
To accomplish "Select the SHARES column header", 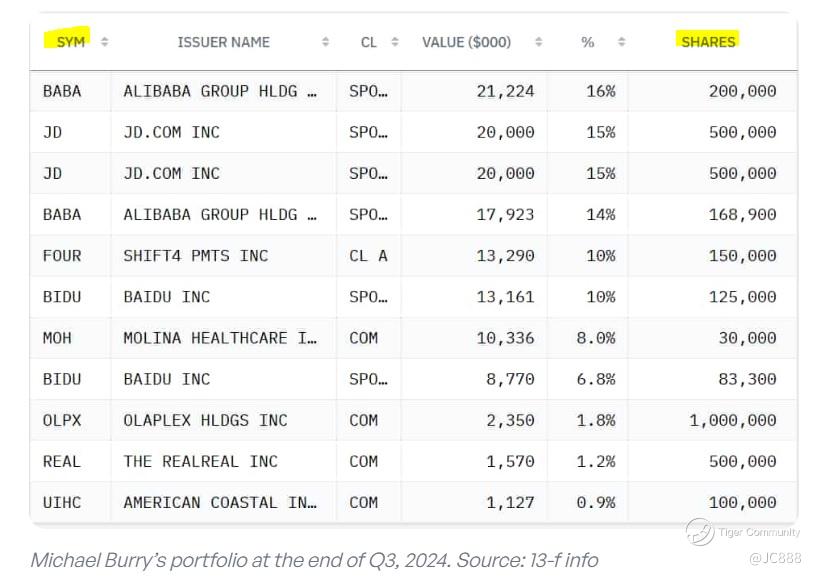I will (x=708, y=42).
